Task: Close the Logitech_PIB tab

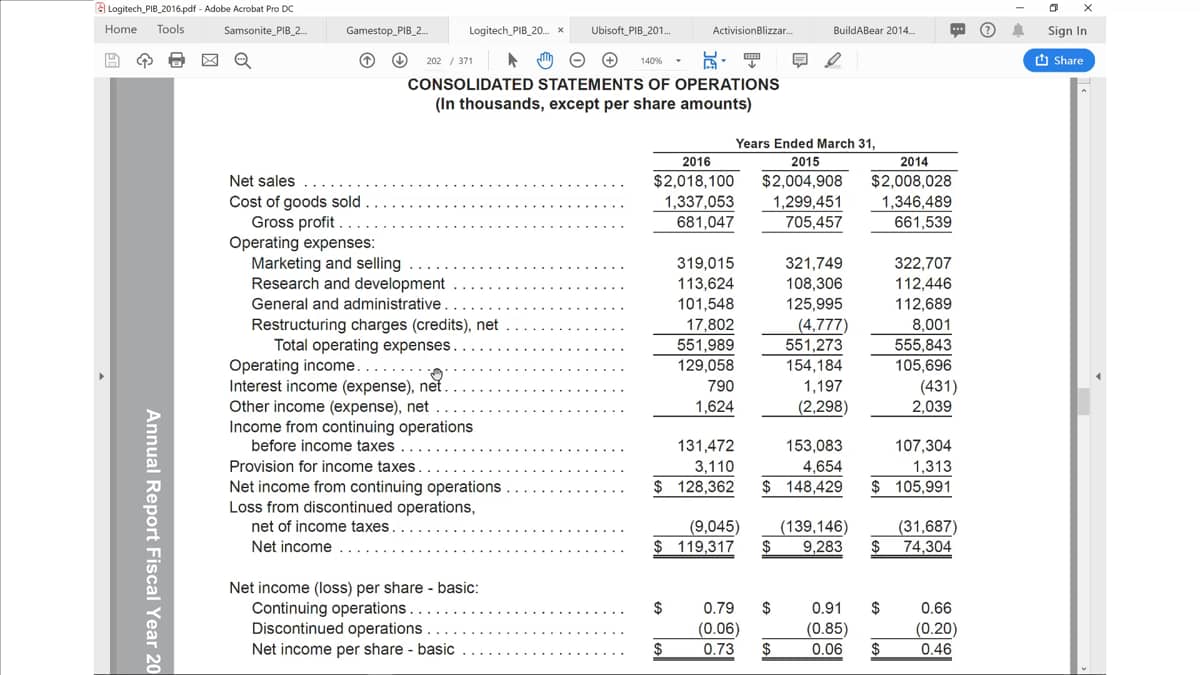Action: 560,30
